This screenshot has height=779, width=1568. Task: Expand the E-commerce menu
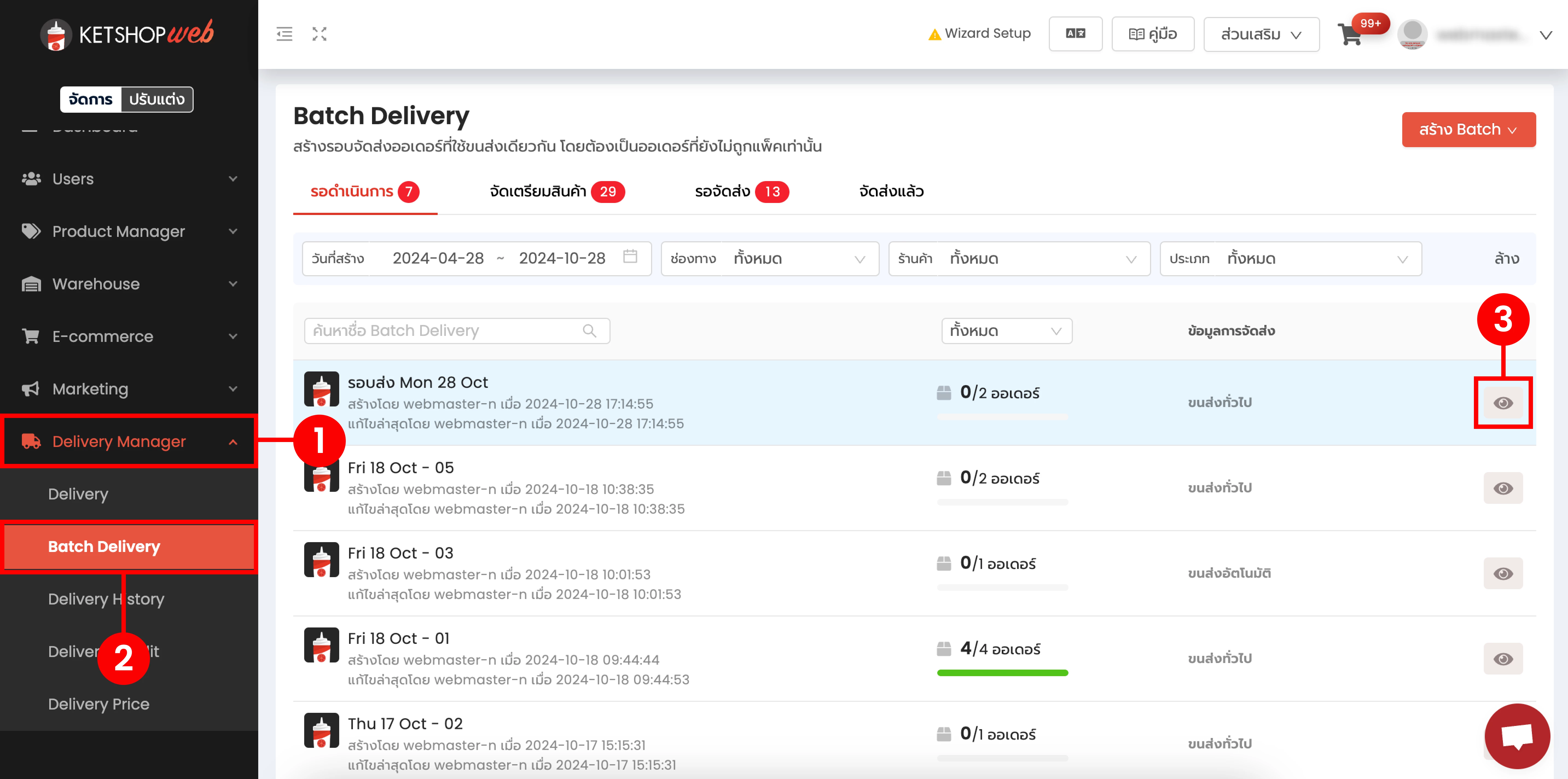pyautogui.click(x=129, y=336)
